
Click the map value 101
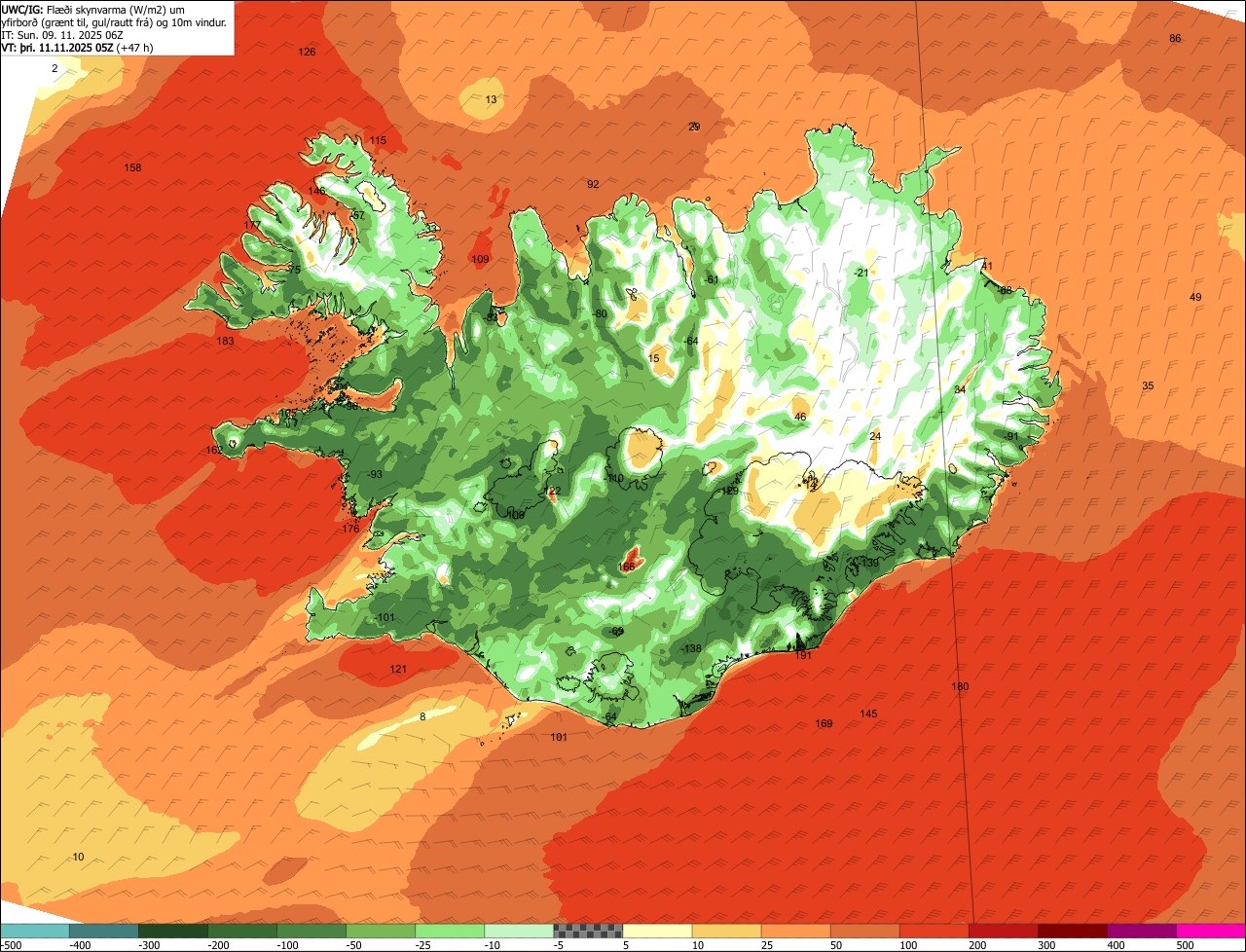pyautogui.click(x=559, y=737)
